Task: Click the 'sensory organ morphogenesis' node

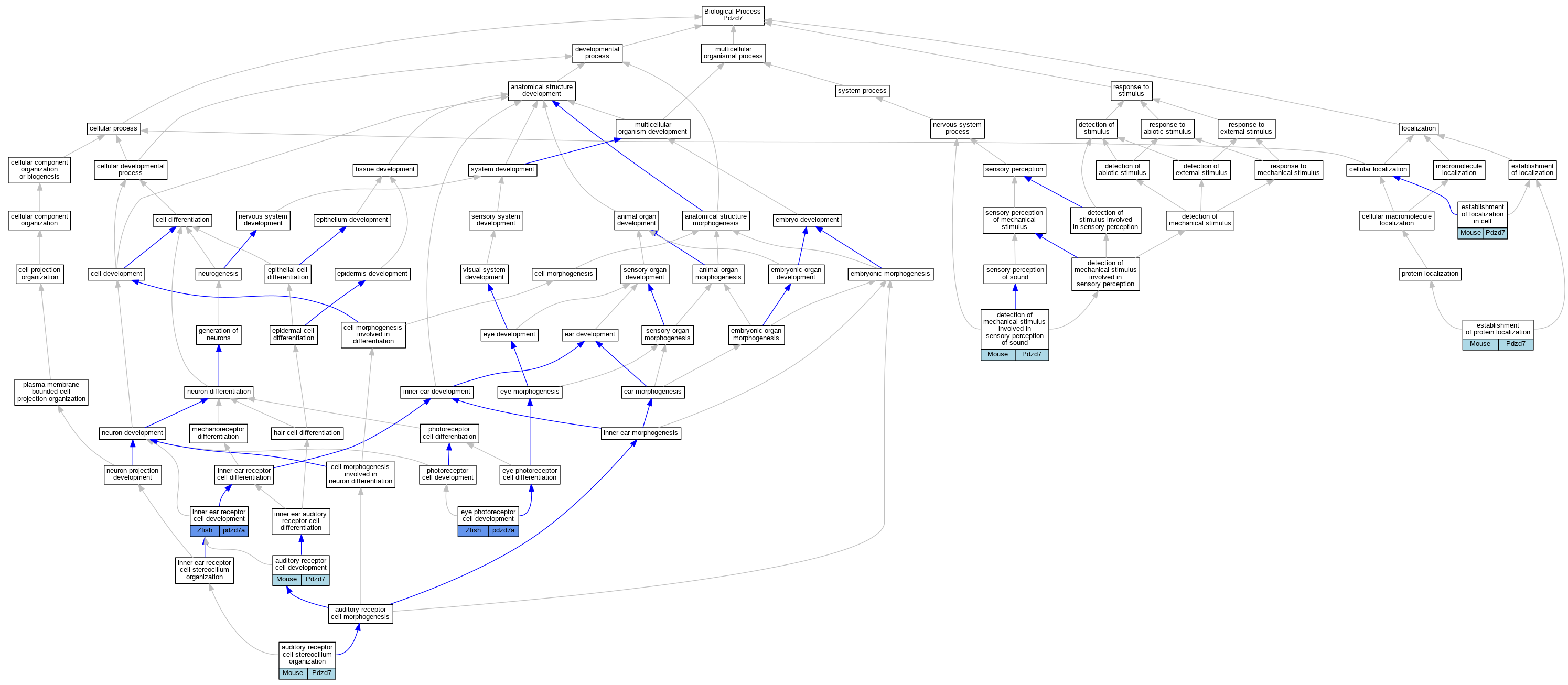Action: click(667, 334)
